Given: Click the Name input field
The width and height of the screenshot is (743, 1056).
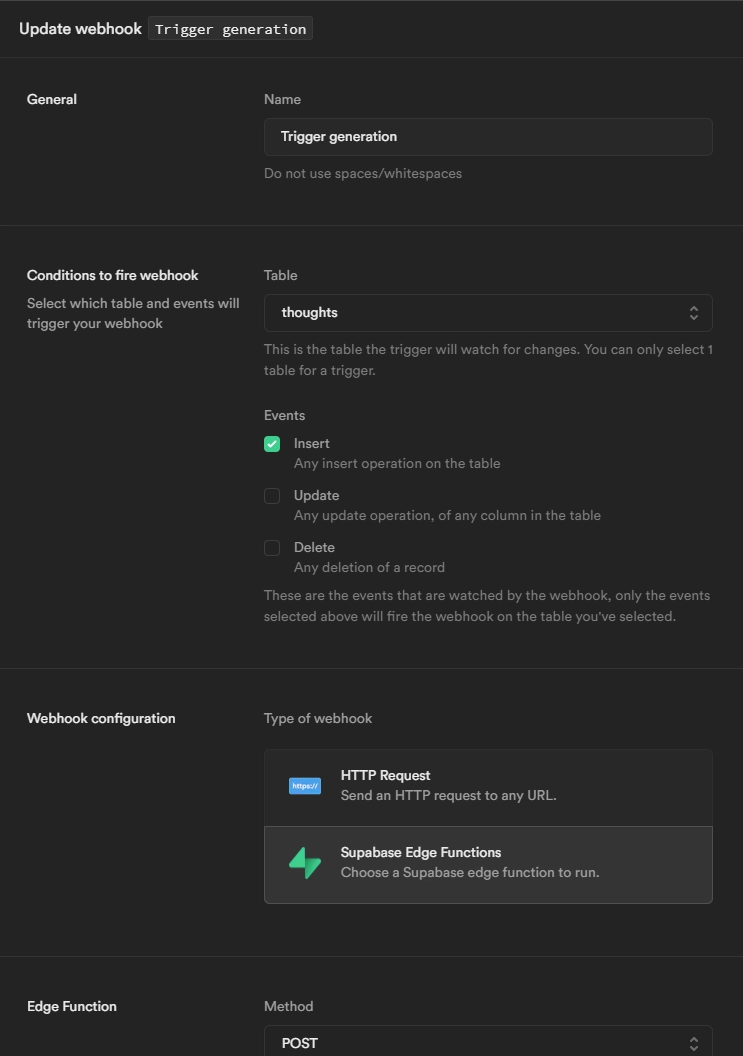Looking at the screenshot, I should pos(488,137).
